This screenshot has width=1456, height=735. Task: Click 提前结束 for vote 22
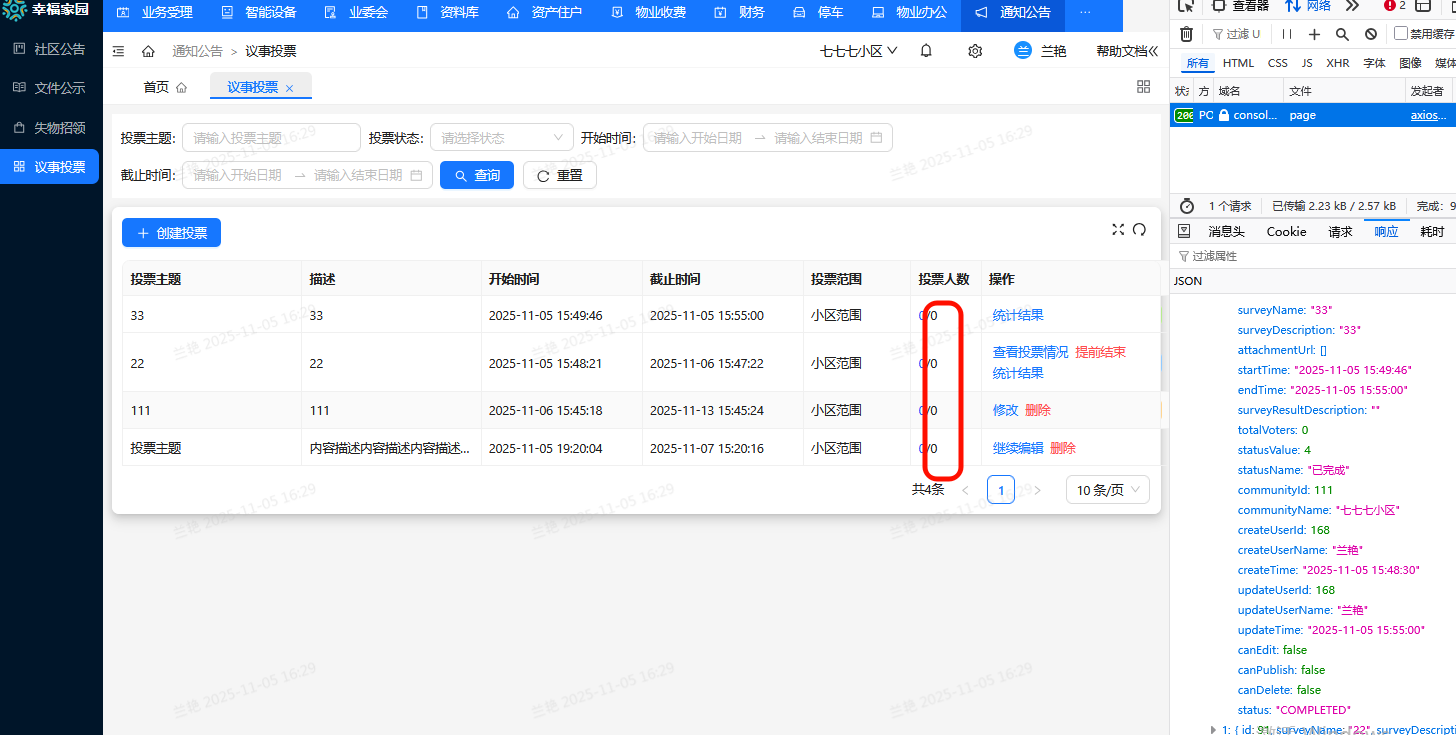click(x=1100, y=352)
